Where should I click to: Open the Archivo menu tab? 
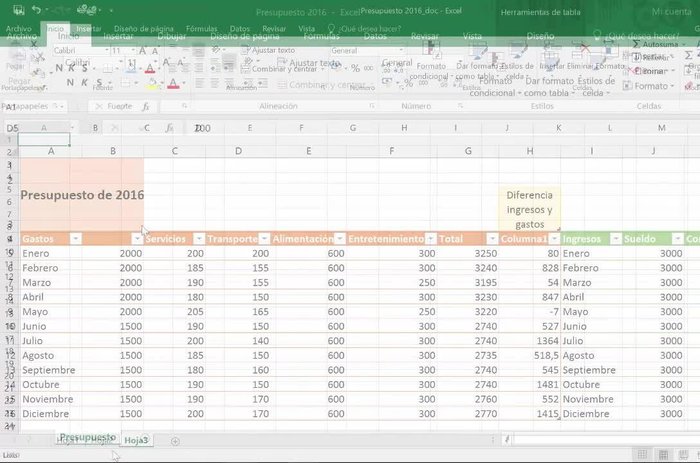tap(21, 36)
